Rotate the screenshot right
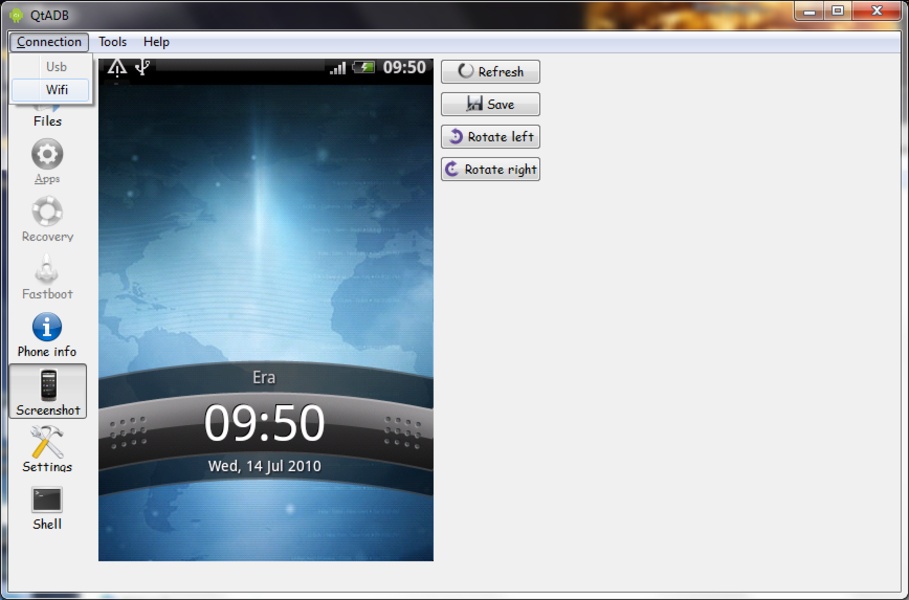The width and height of the screenshot is (909, 600). (490, 169)
